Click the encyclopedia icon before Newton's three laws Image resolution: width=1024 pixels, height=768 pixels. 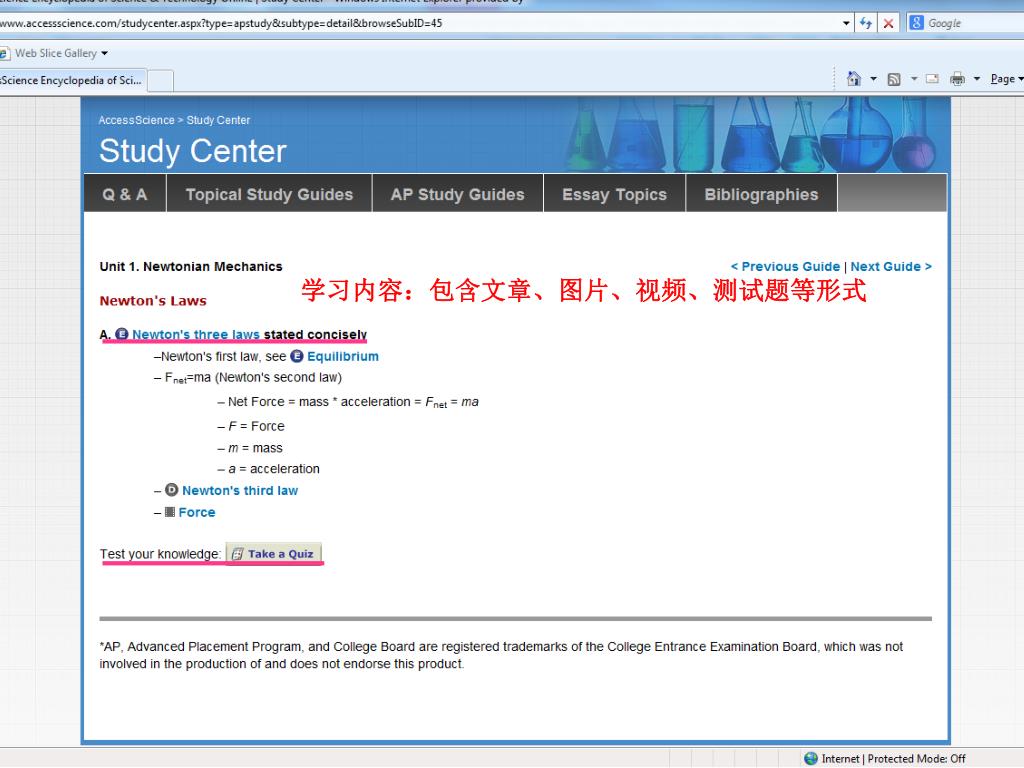(x=121, y=334)
